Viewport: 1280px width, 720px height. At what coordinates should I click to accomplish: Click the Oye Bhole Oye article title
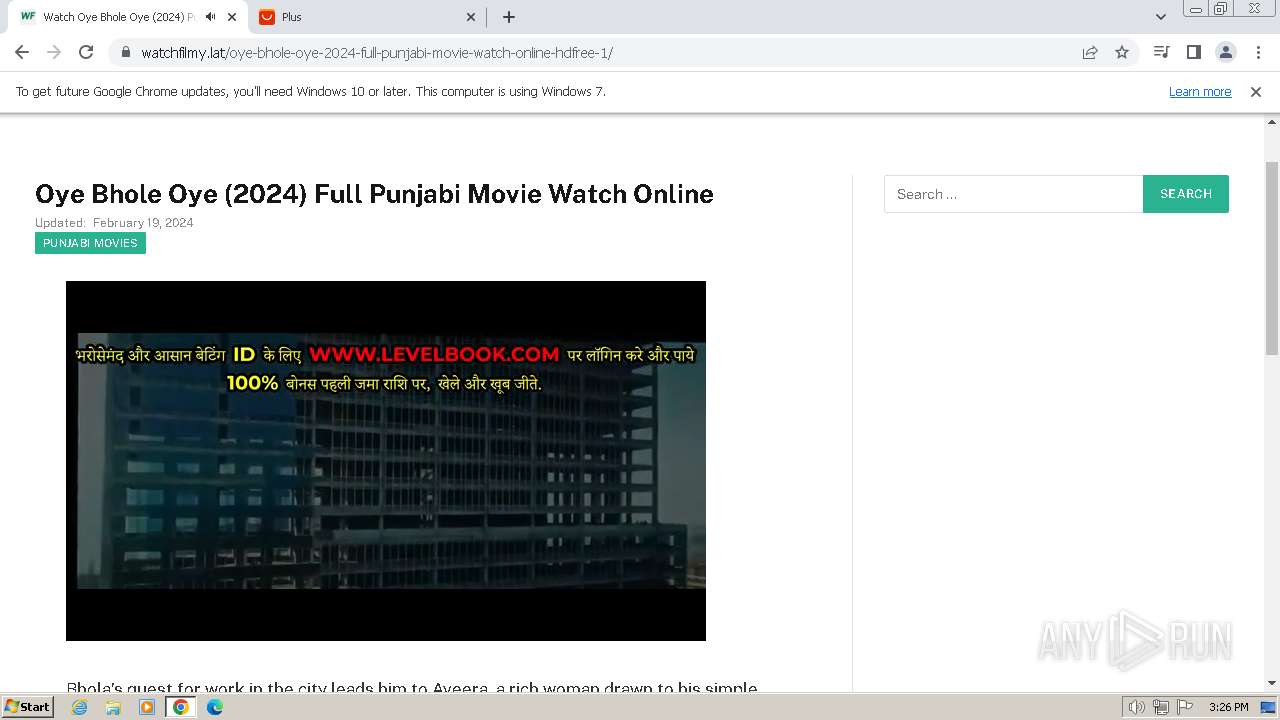coord(374,194)
